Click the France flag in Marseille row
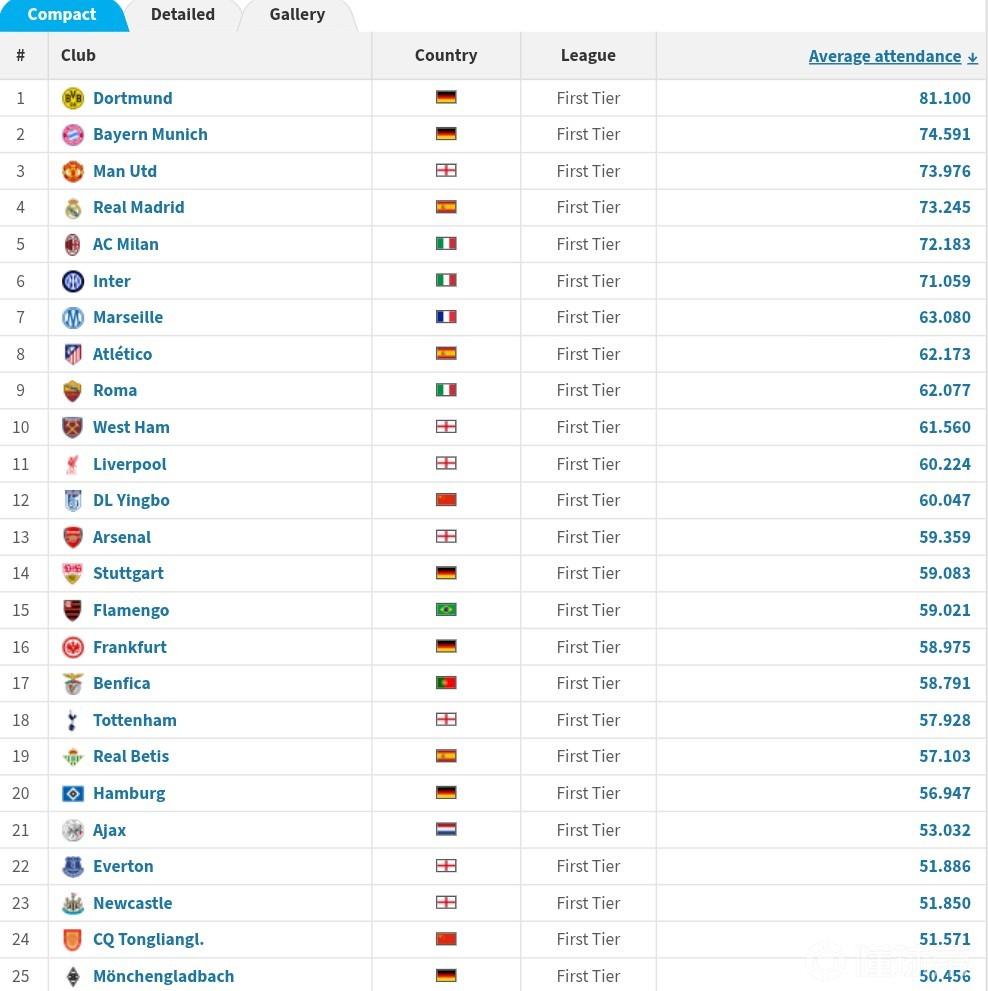Image resolution: width=988 pixels, height=991 pixels. click(446, 317)
